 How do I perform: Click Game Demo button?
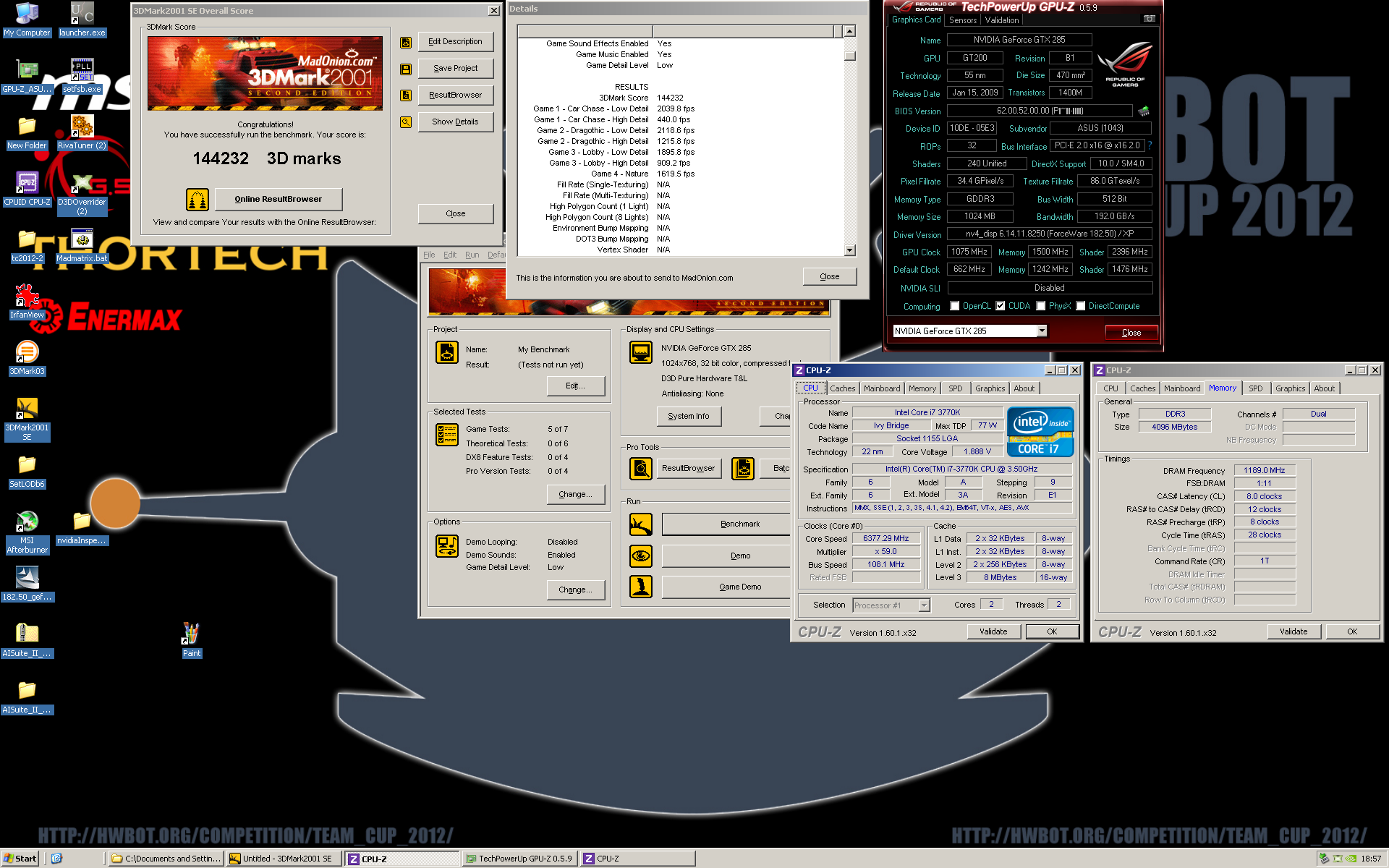coord(726,587)
